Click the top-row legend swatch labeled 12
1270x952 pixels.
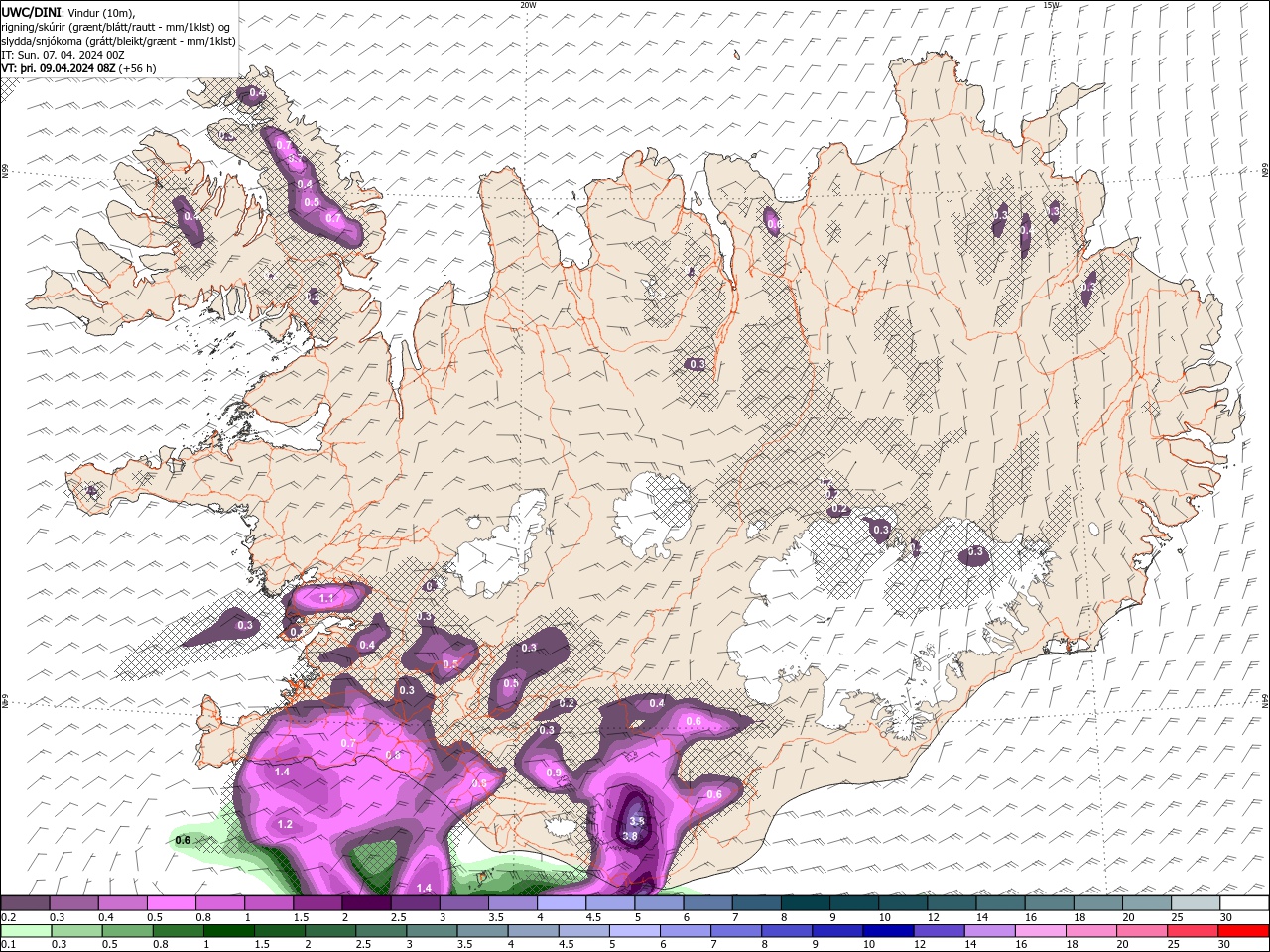click(x=952, y=903)
